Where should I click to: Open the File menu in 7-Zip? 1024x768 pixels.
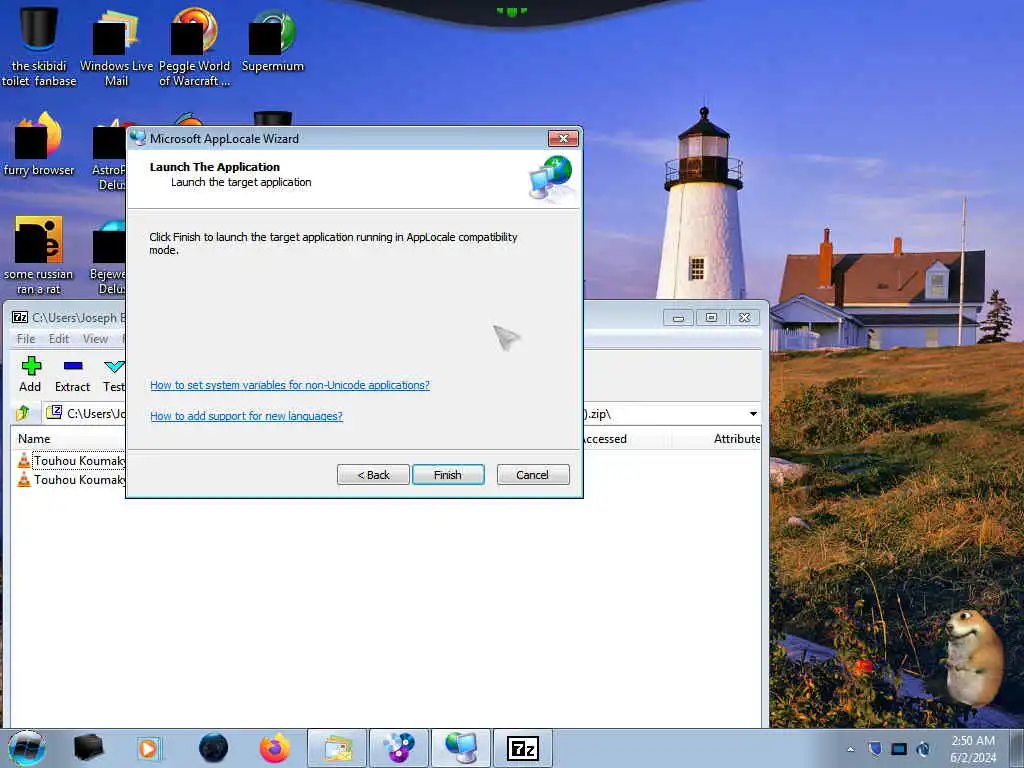pos(26,339)
